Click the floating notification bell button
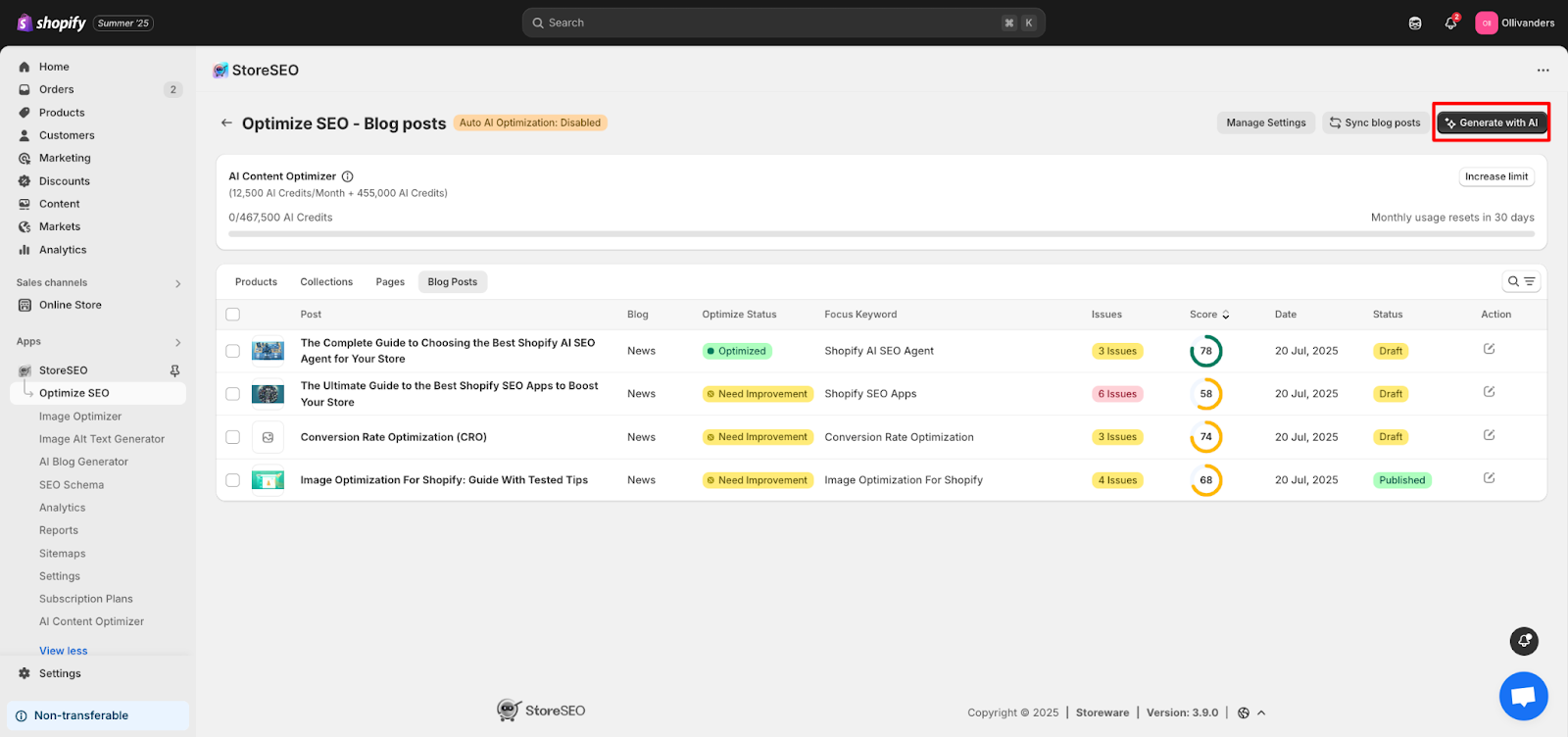 point(1524,641)
